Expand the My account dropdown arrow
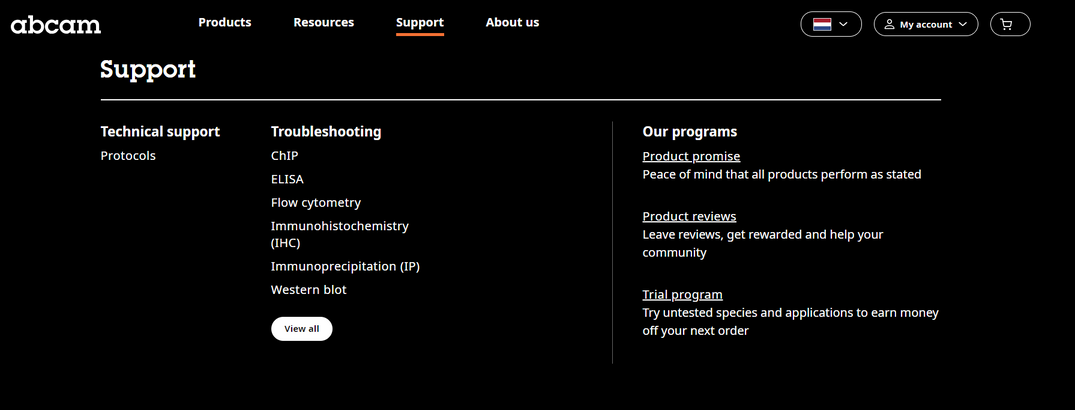The width and height of the screenshot is (1075, 410). click(963, 25)
